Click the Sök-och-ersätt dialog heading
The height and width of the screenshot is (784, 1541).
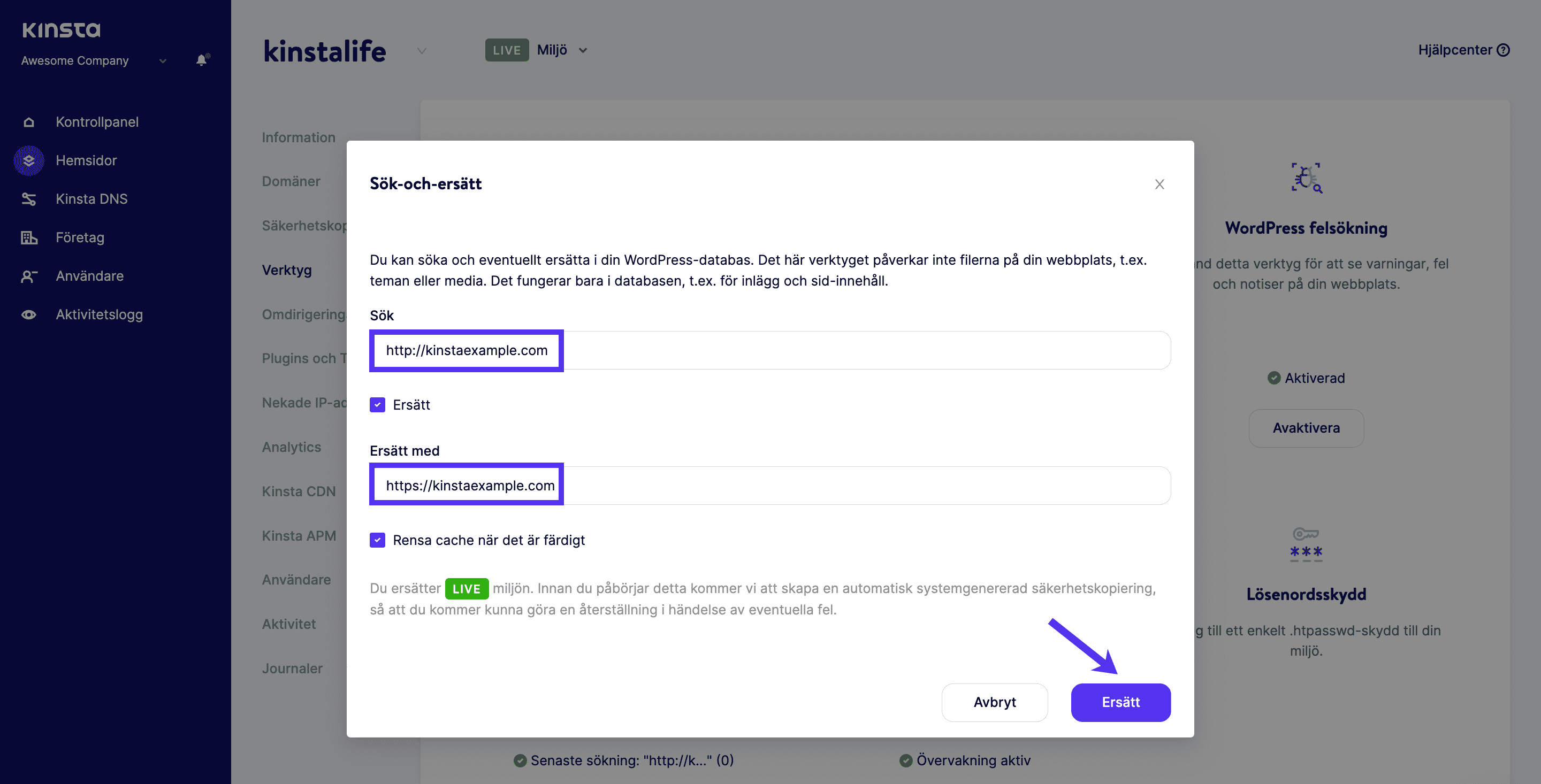(x=425, y=184)
